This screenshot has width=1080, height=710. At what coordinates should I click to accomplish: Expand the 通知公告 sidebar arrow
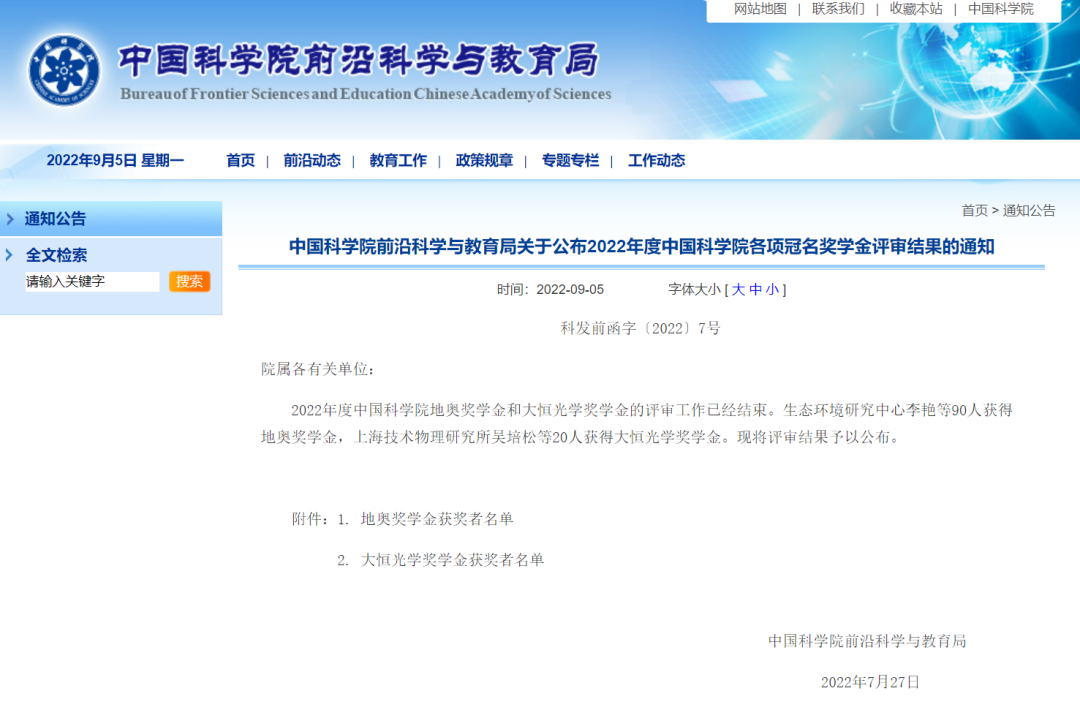pyautogui.click(x=10, y=219)
